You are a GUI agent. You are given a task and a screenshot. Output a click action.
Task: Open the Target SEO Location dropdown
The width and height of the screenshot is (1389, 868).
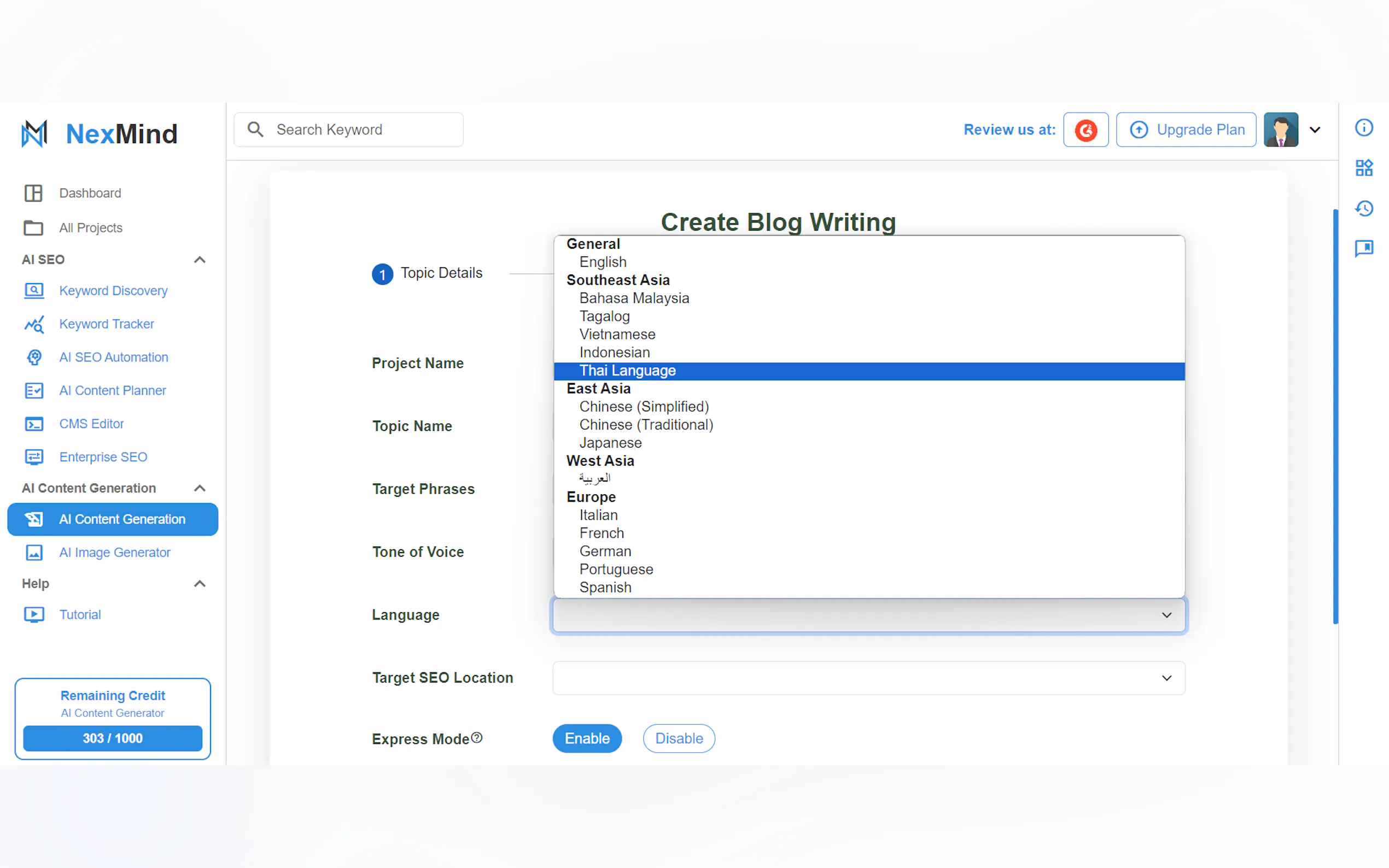pyautogui.click(x=868, y=678)
